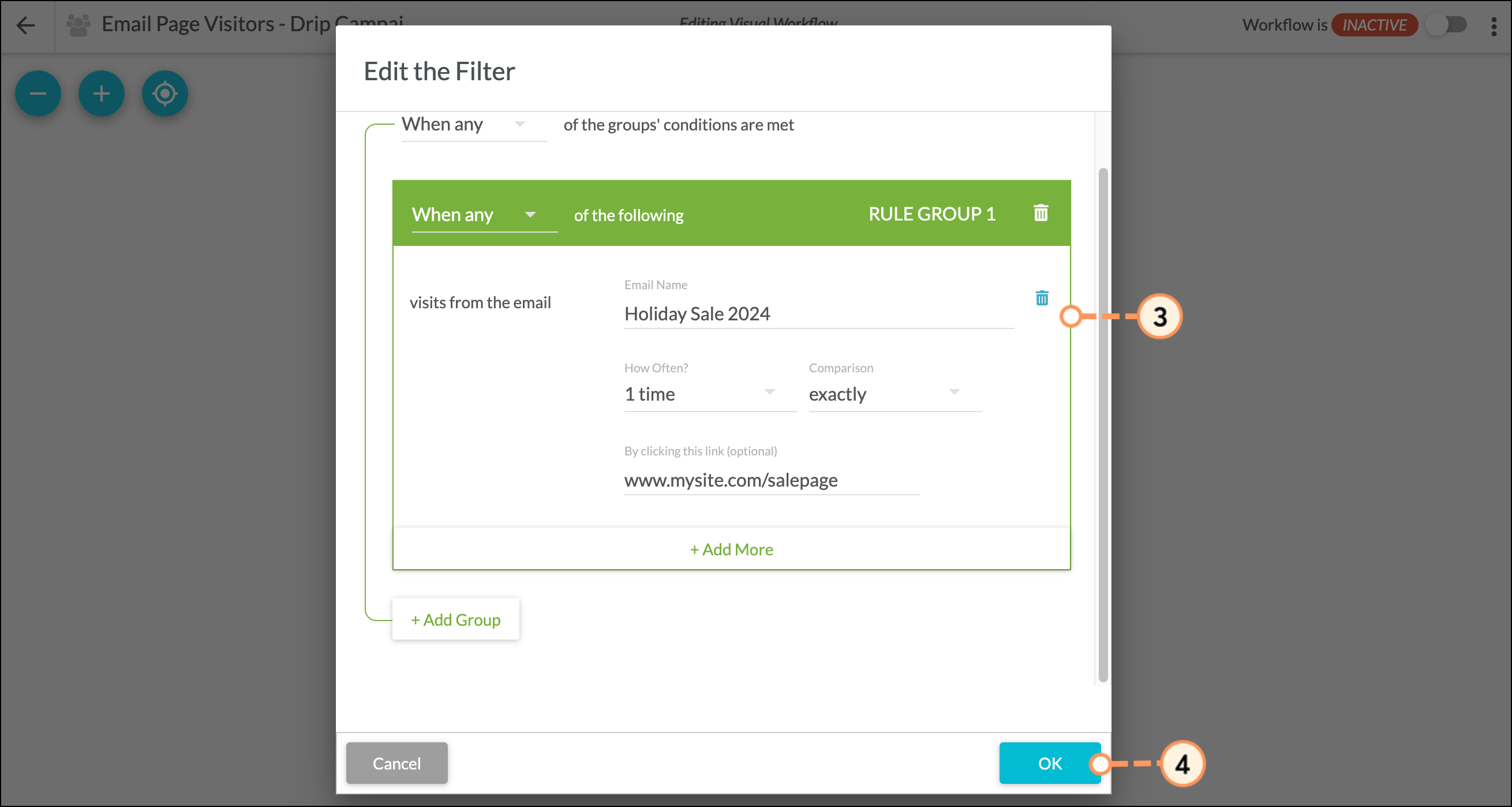Click + Add Group button
Viewport: 1512px width, 807px height.
(x=455, y=619)
